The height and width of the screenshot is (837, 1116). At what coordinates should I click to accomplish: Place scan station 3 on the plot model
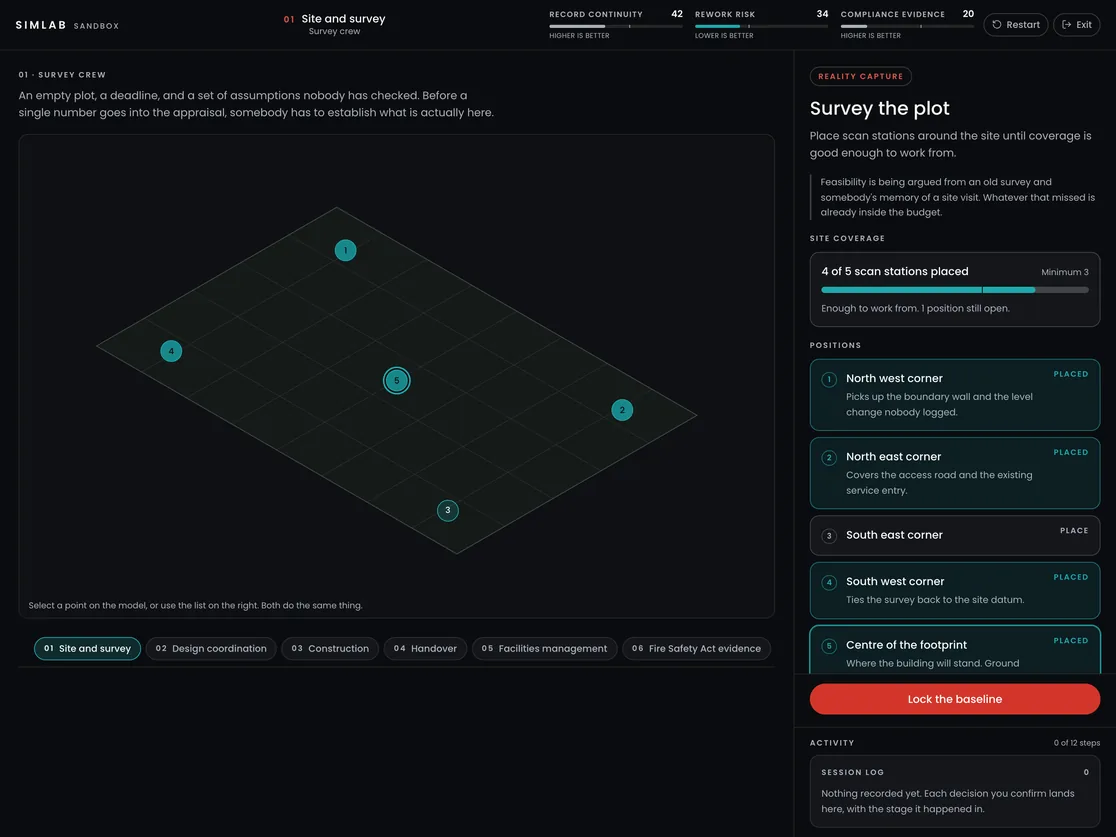[448, 510]
